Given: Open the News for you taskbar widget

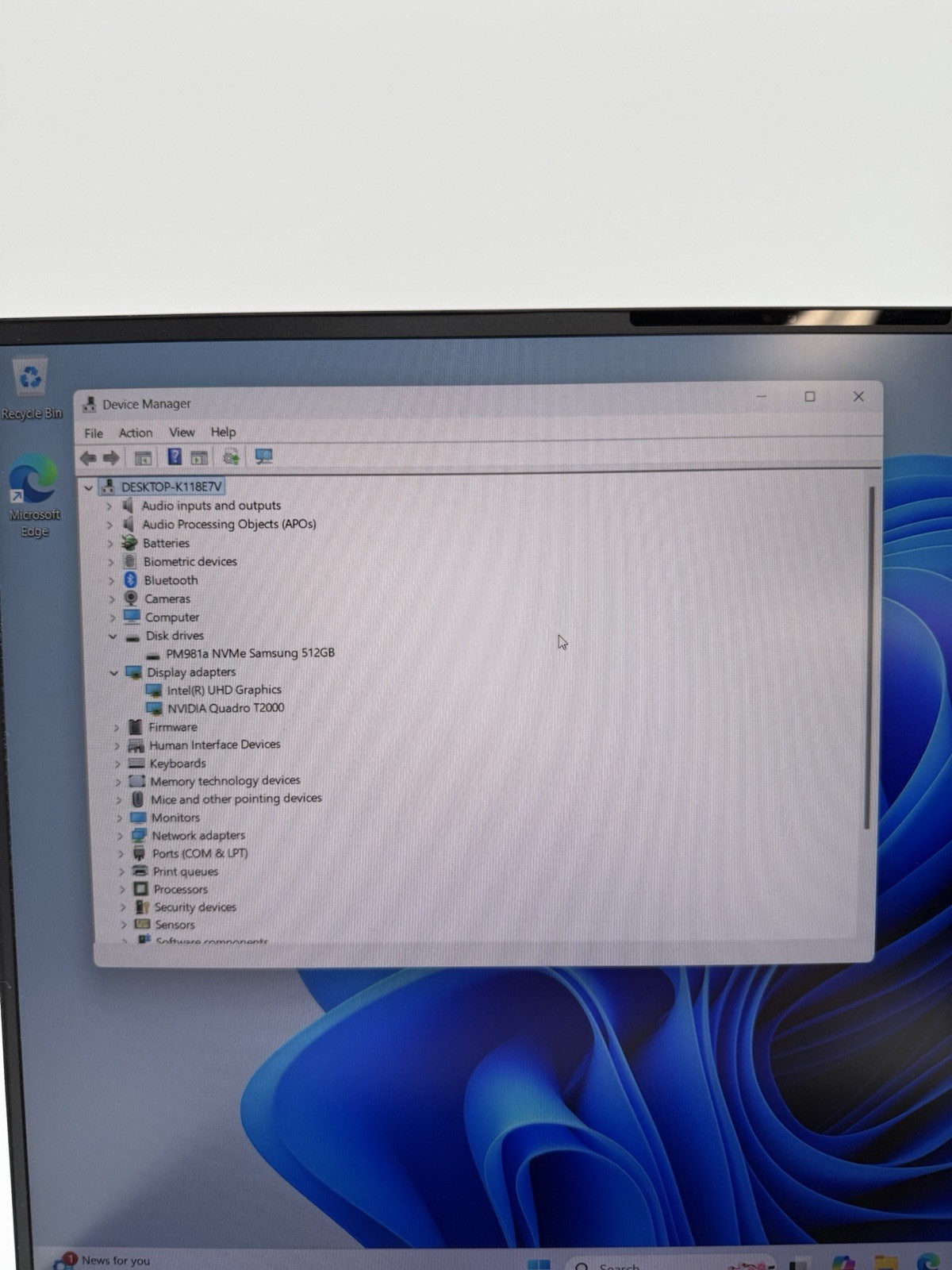Looking at the screenshot, I should pyautogui.click(x=102, y=1260).
